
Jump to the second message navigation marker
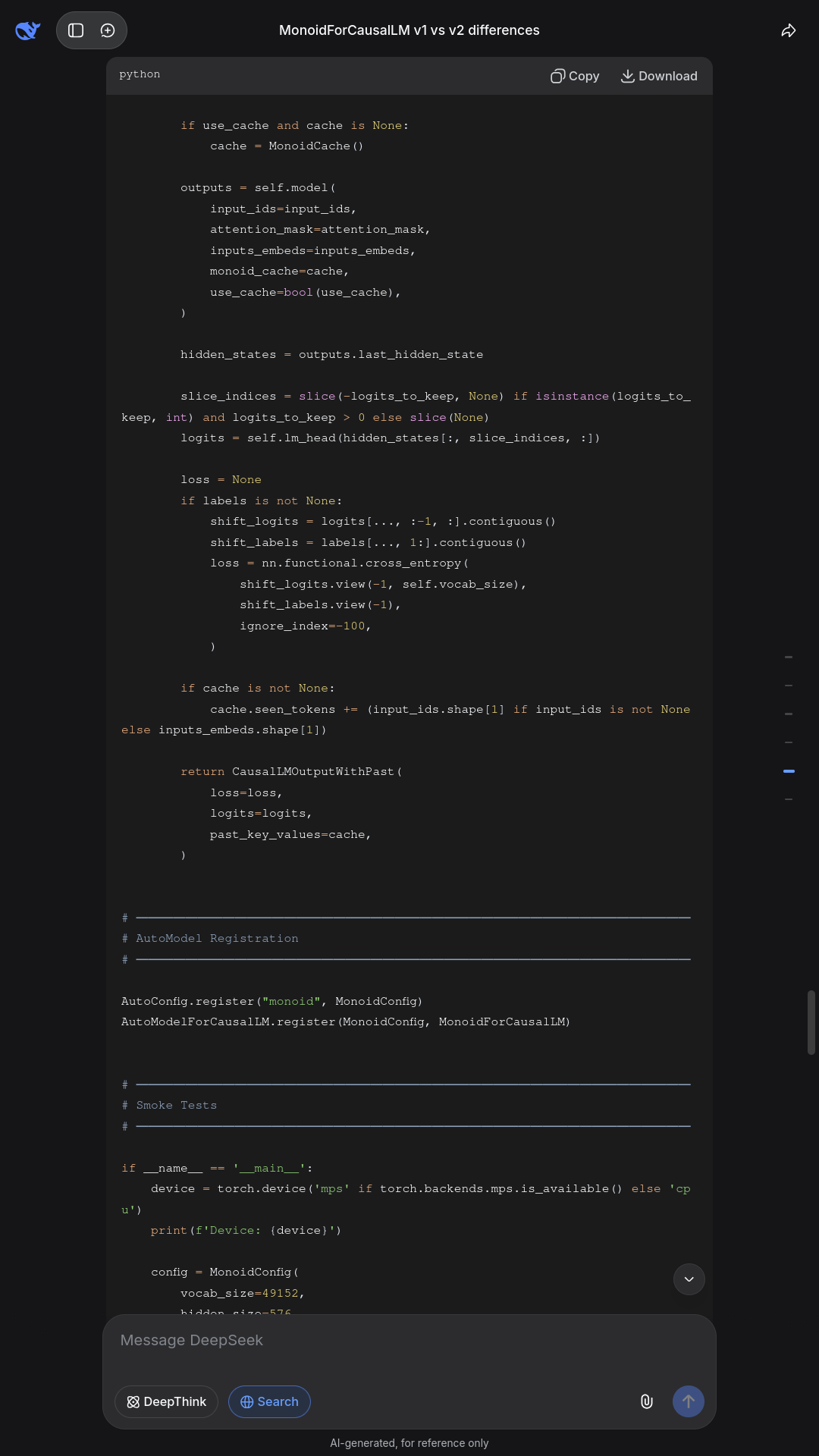789,686
